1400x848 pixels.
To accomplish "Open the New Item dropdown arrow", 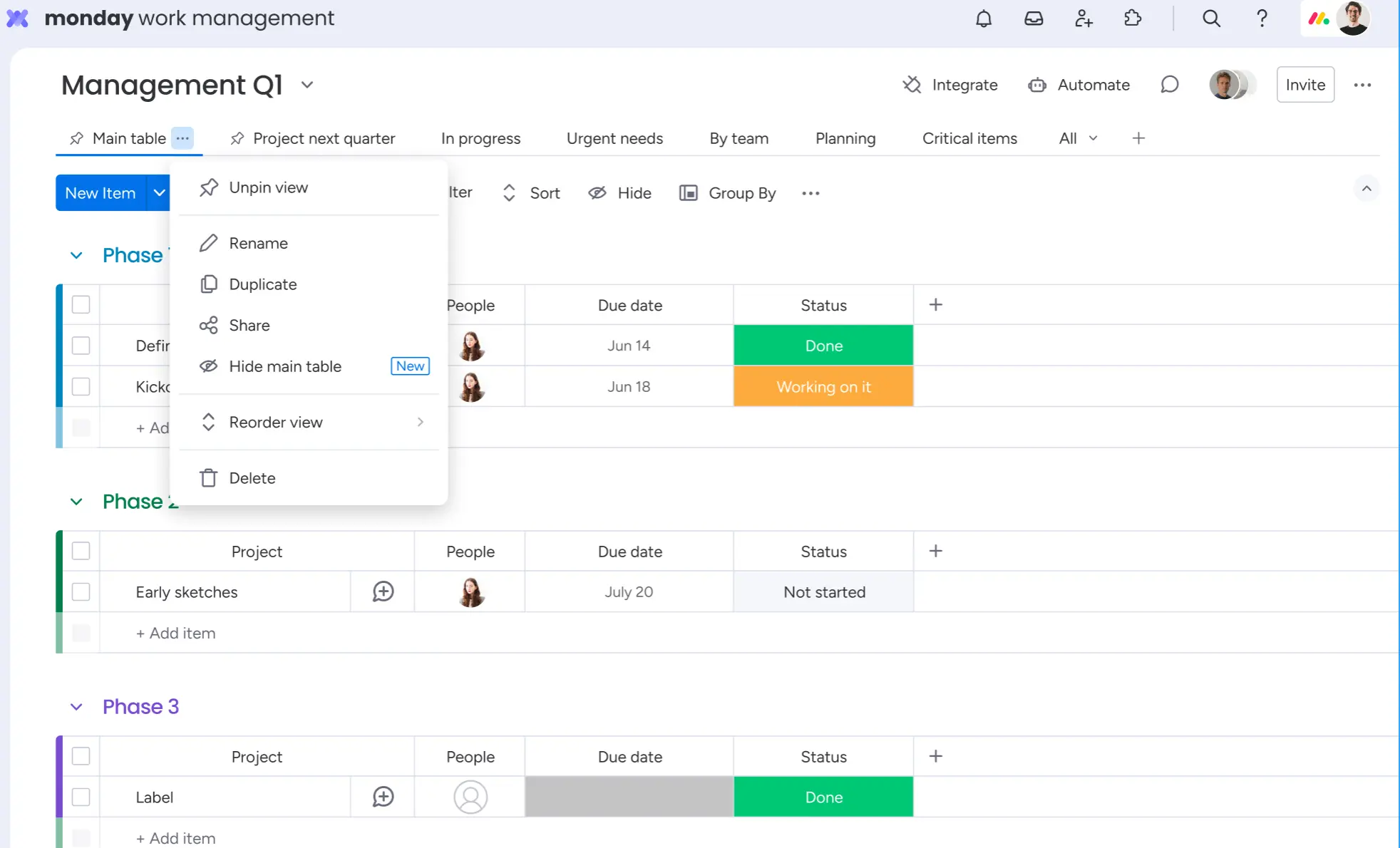I will pyautogui.click(x=159, y=193).
